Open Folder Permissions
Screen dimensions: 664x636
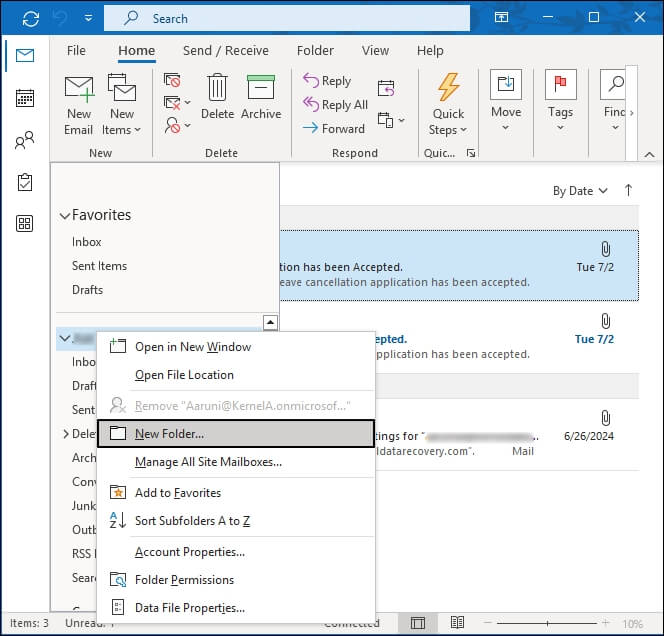click(236, 580)
